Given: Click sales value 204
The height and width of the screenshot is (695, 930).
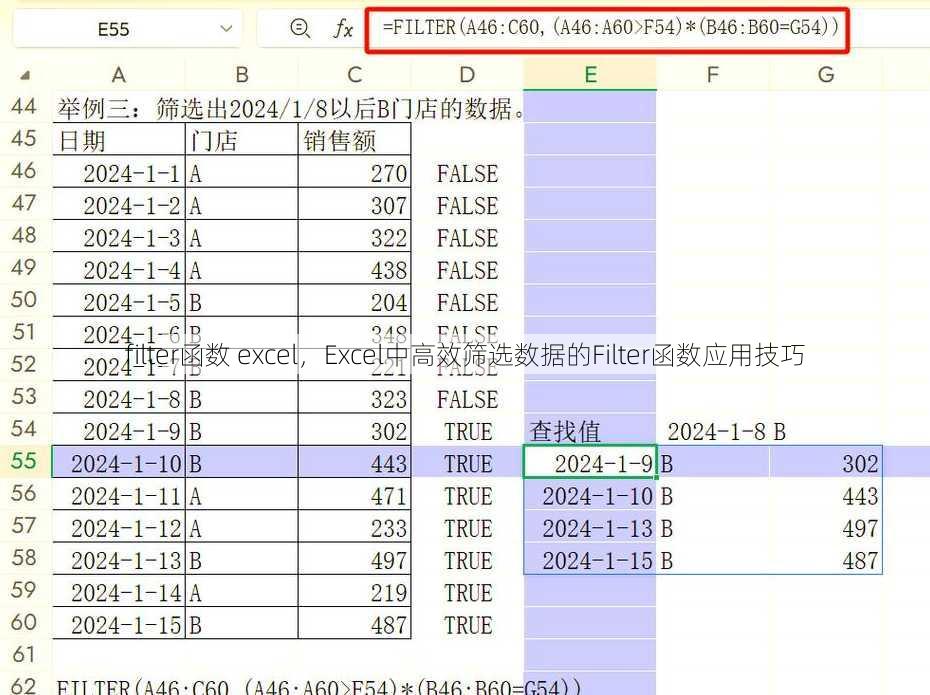Looking at the screenshot, I should coord(354,301).
